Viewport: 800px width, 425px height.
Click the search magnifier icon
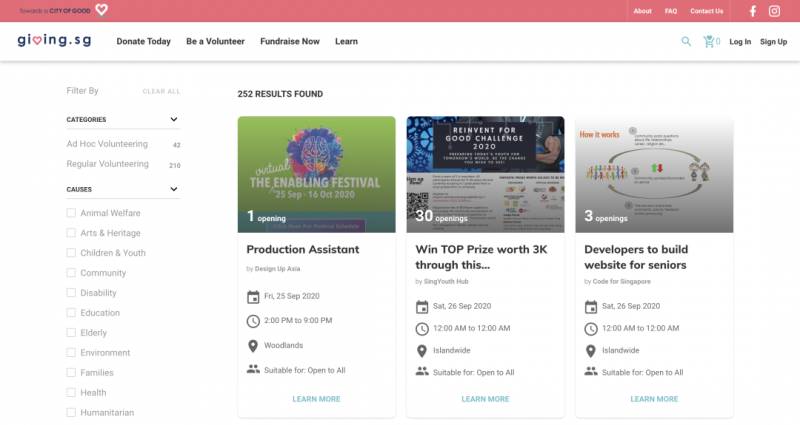[686, 42]
